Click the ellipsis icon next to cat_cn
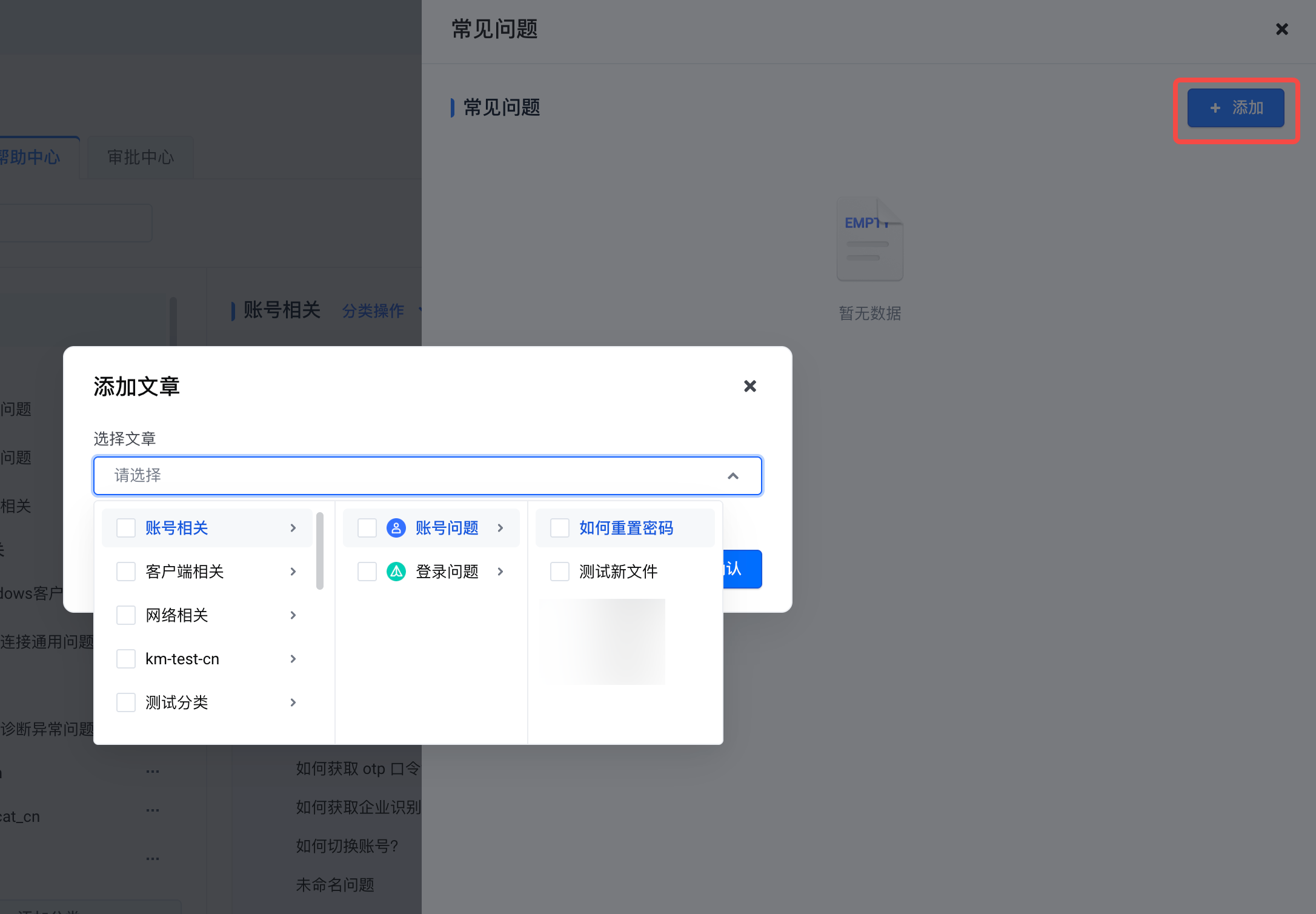Viewport: 1316px width, 914px height. pyautogui.click(x=153, y=810)
